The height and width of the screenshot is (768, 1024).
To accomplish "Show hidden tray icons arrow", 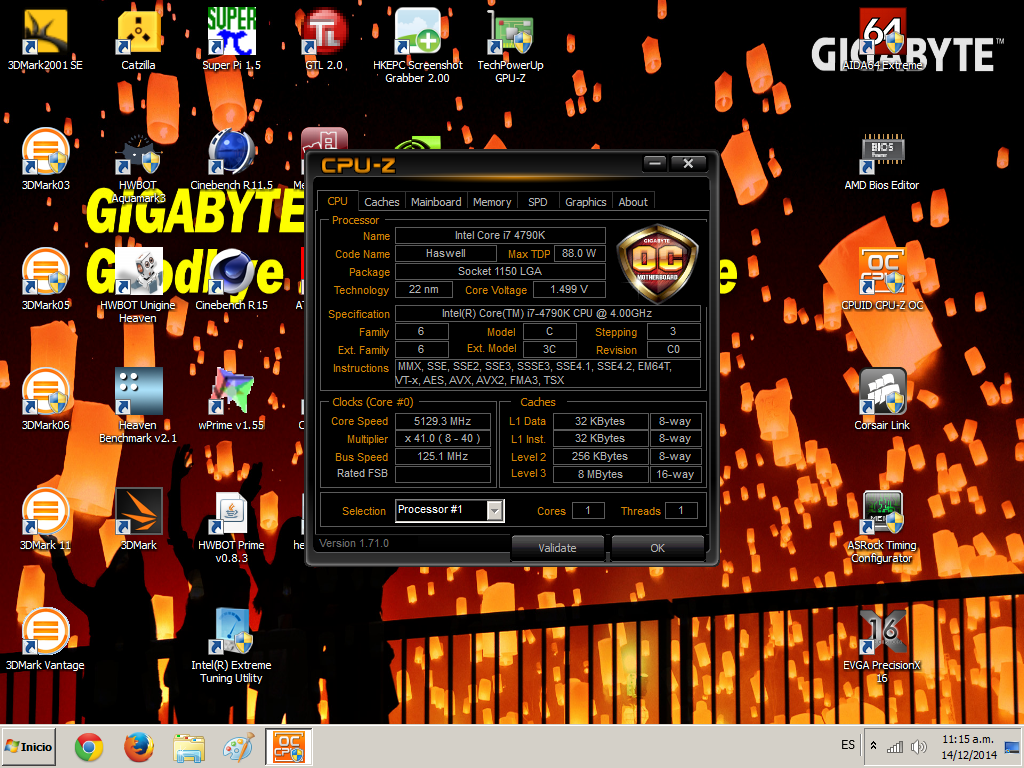I will 873,746.
